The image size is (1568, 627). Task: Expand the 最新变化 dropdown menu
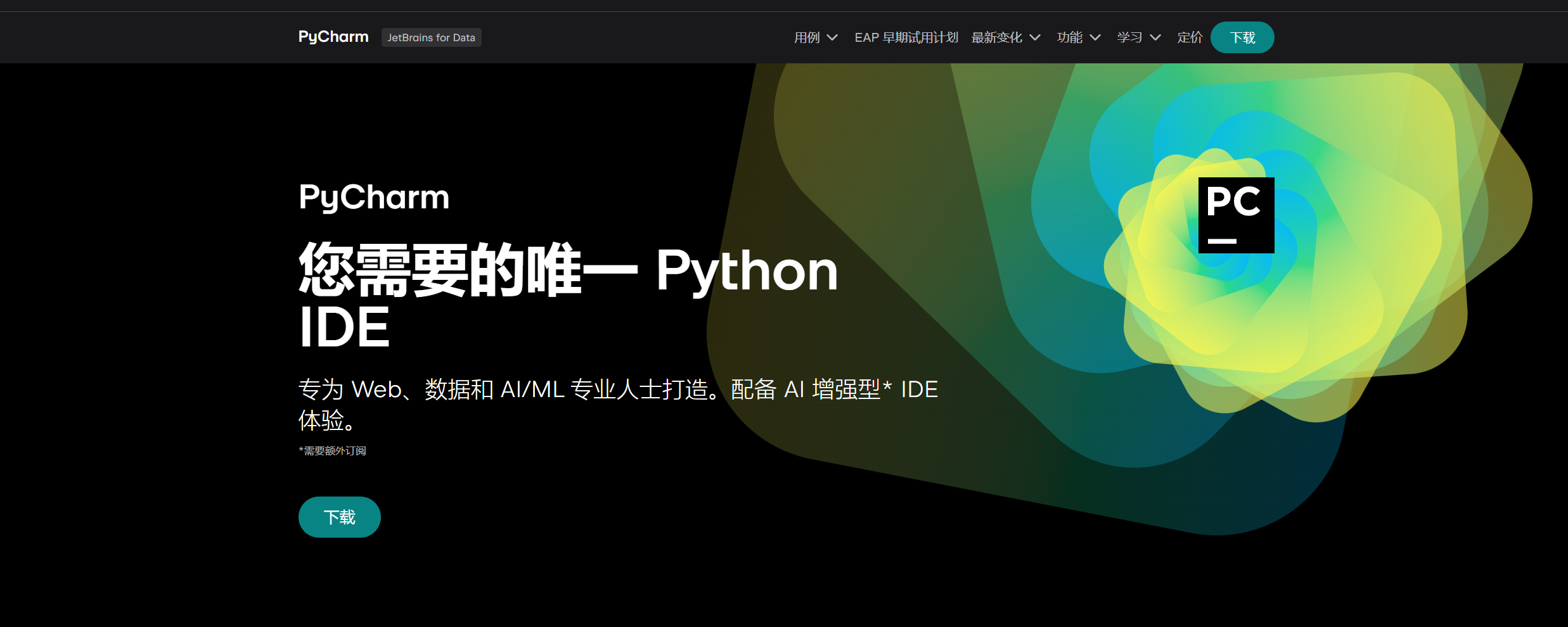coord(1006,37)
